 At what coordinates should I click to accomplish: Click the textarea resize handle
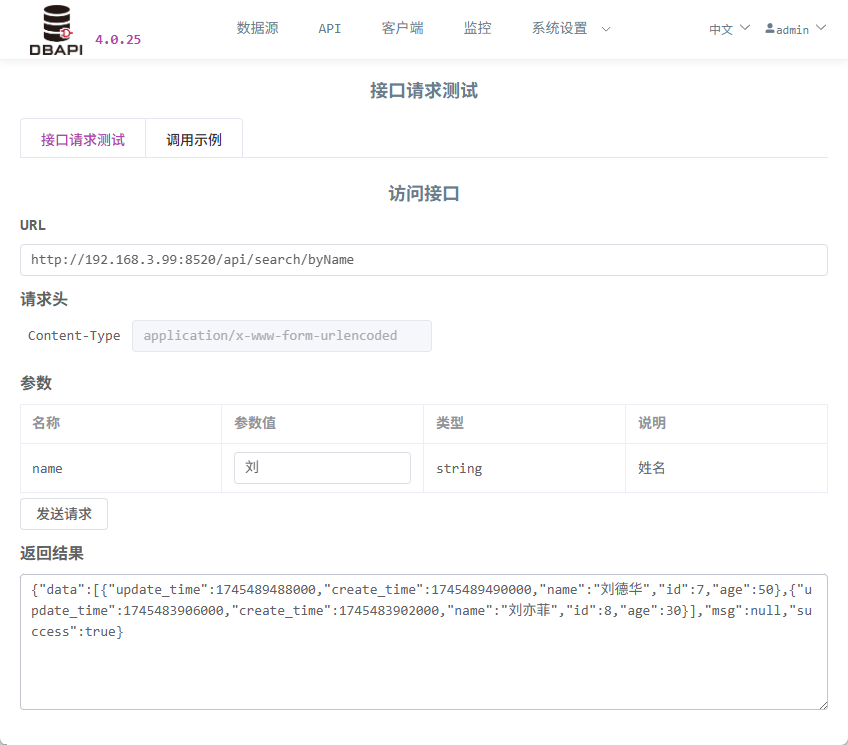point(823,704)
